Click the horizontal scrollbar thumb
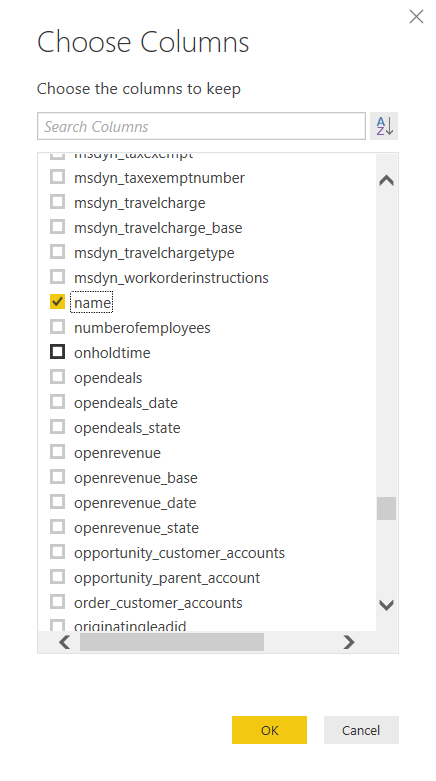Image resolution: width=436 pixels, height=781 pixels. point(172,643)
